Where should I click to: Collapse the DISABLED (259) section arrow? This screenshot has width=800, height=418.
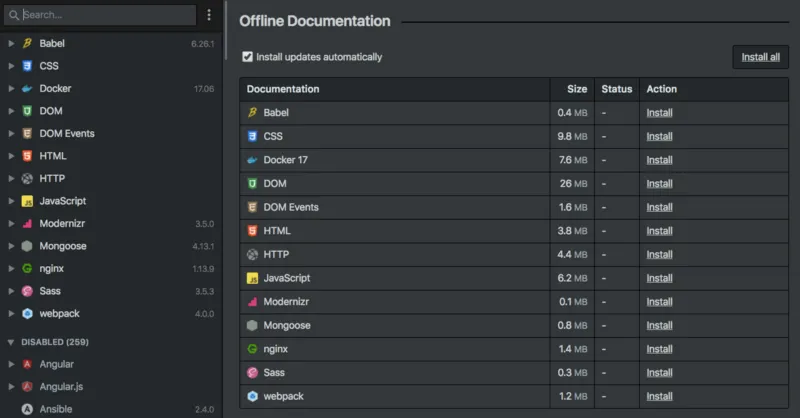tap(11, 342)
